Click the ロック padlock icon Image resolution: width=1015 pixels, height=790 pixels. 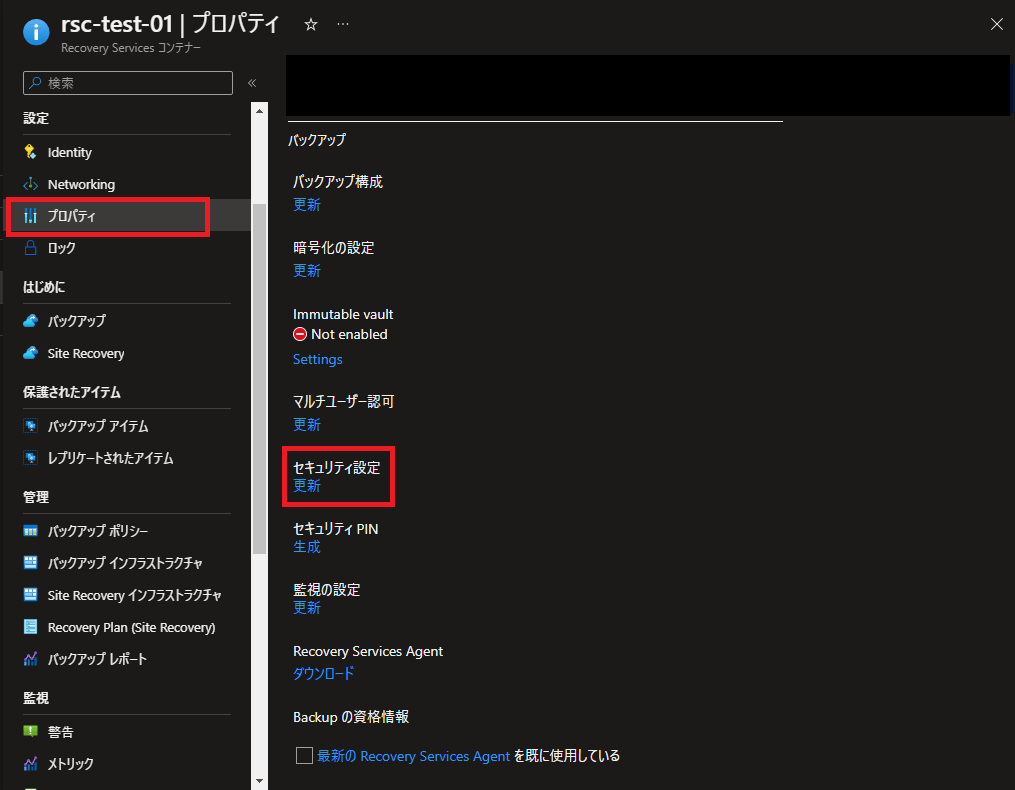point(30,248)
